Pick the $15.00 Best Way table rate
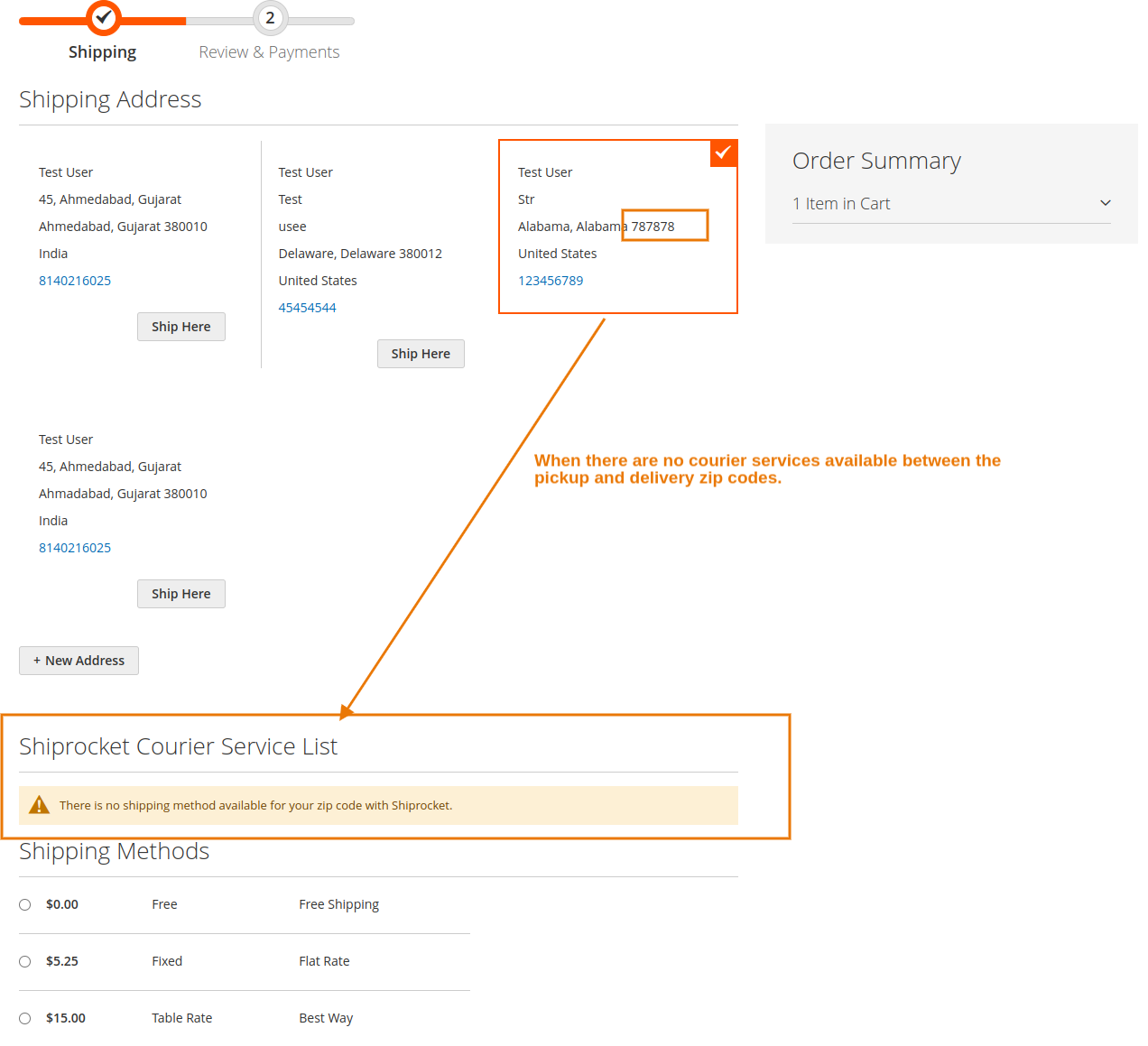The image size is (1148, 1046). (24, 1017)
